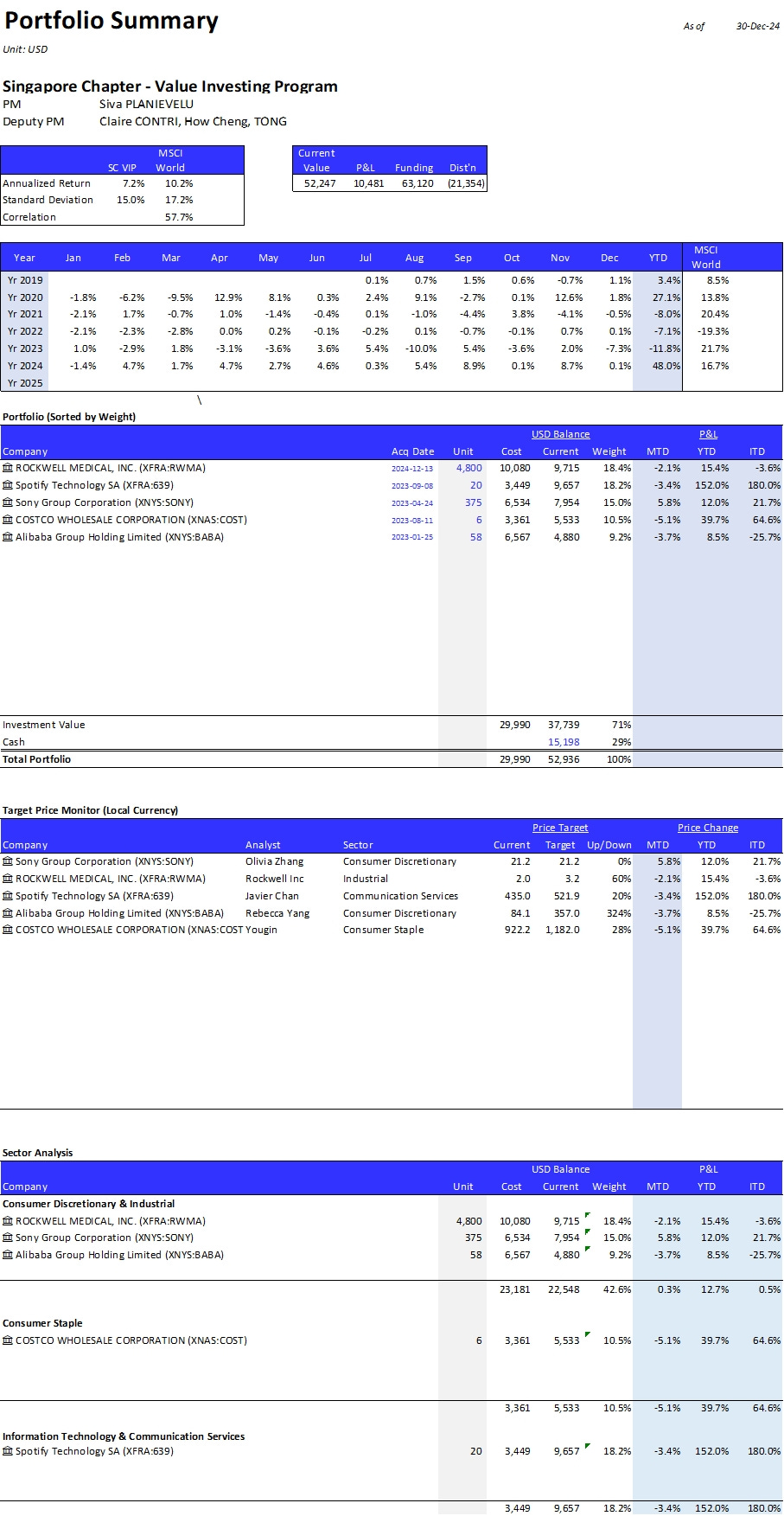
Task: Click Rockwell Medical stock icon in Portfolio table
Action: [8, 468]
